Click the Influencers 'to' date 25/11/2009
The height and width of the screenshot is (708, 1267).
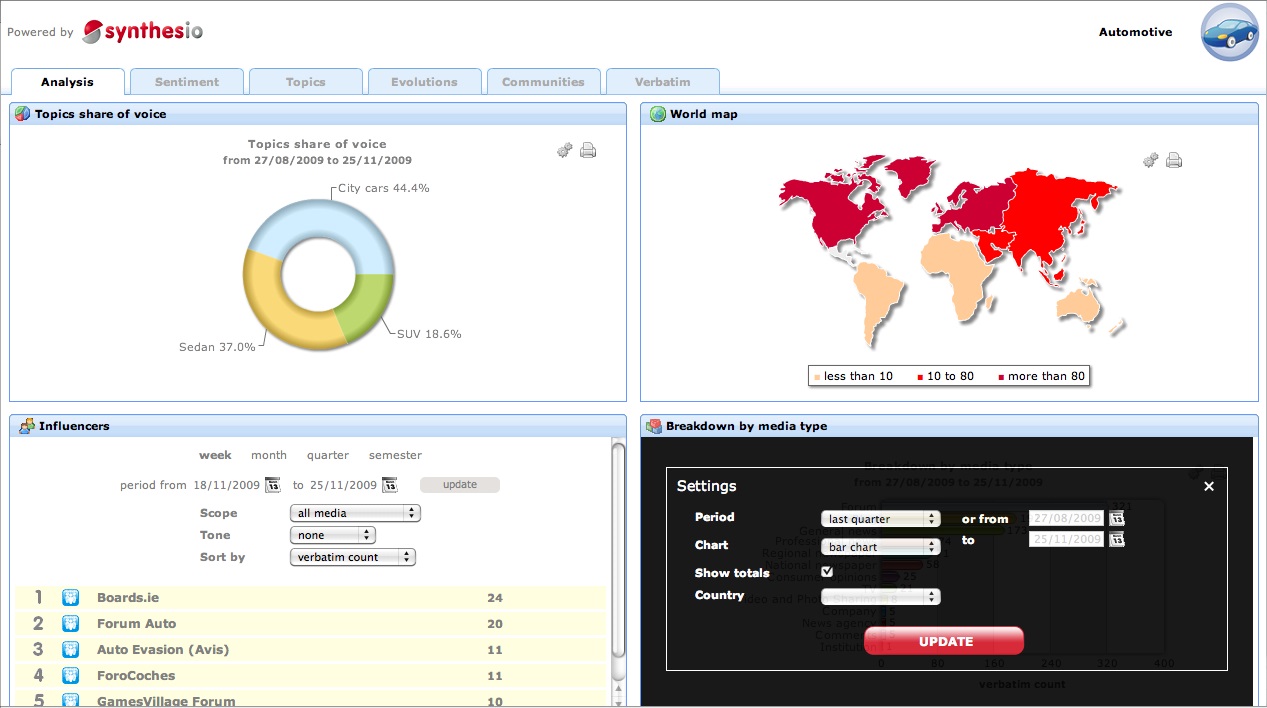(343, 485)
